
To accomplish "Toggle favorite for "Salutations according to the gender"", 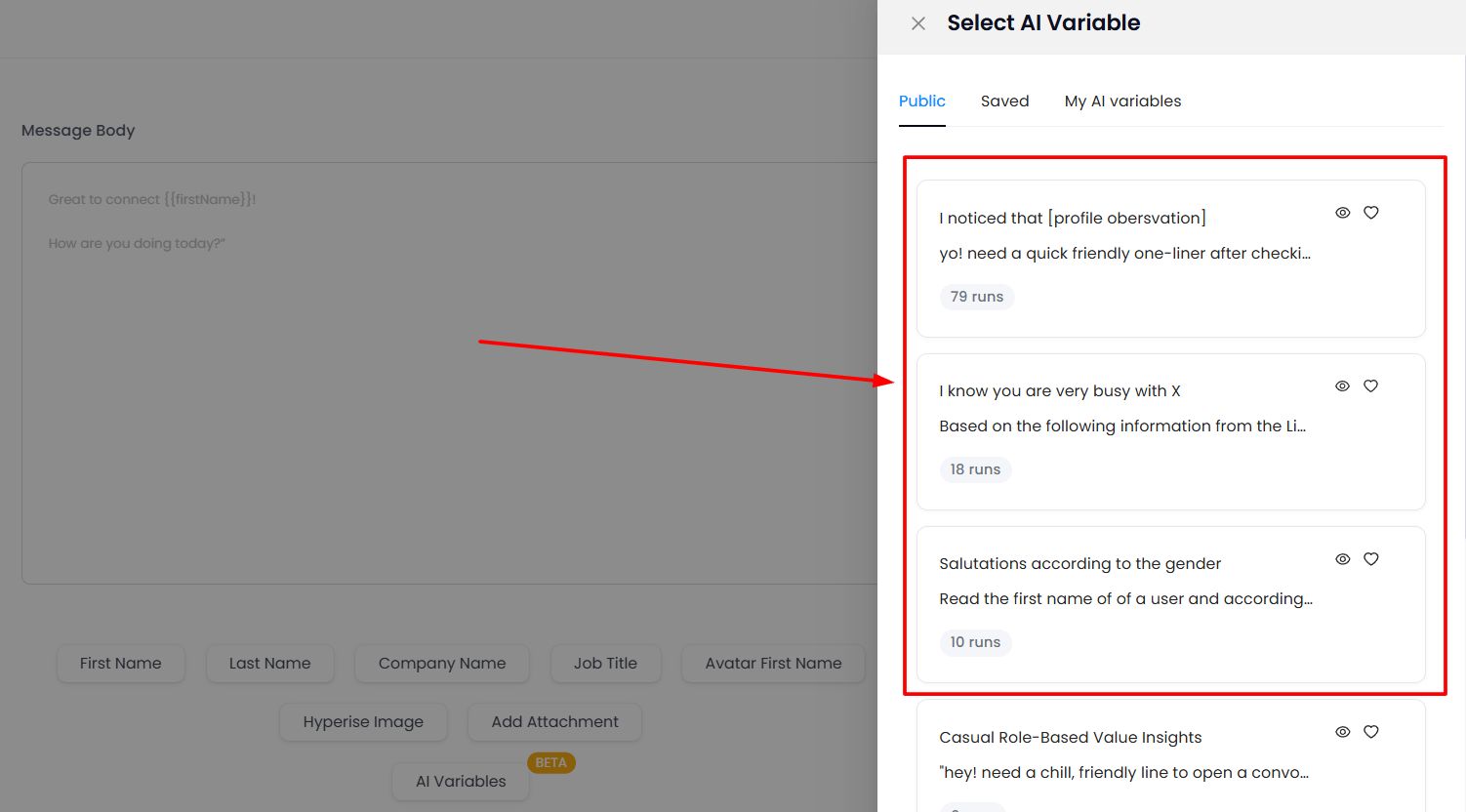I will coord(1370,558).
